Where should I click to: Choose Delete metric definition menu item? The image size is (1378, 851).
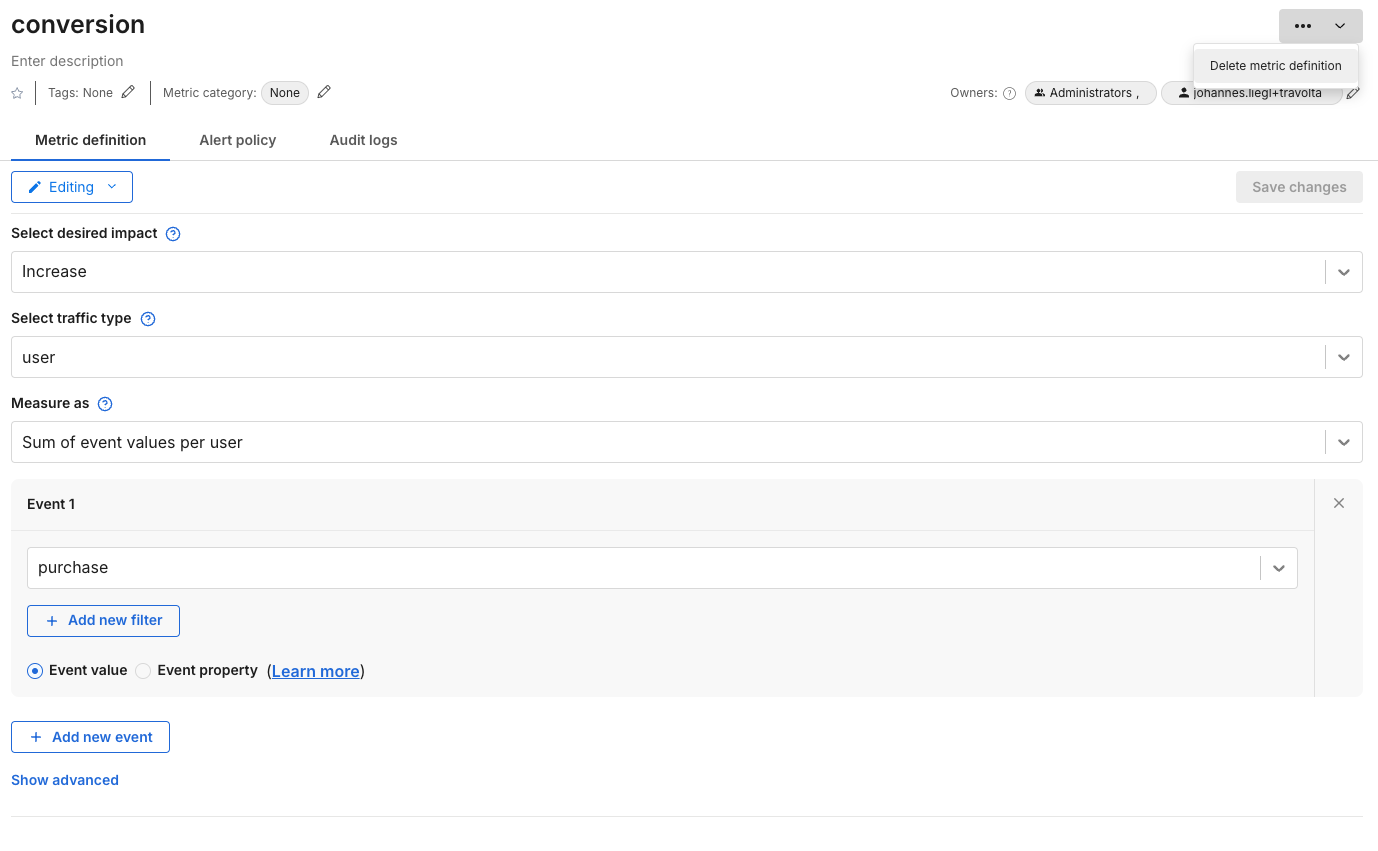1275,66
